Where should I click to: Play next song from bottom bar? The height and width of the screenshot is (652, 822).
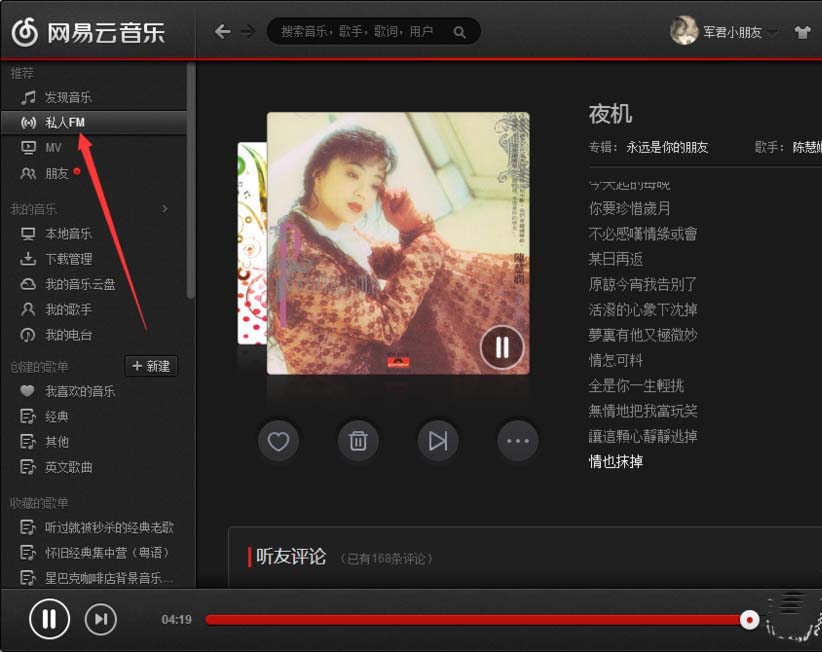pos(101,620)
